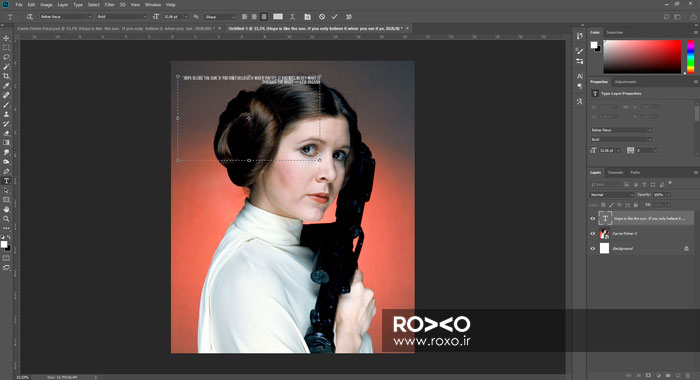Toggle lock all in Layers panel
This screenshot has width=700, height=380.
point(635,205)
